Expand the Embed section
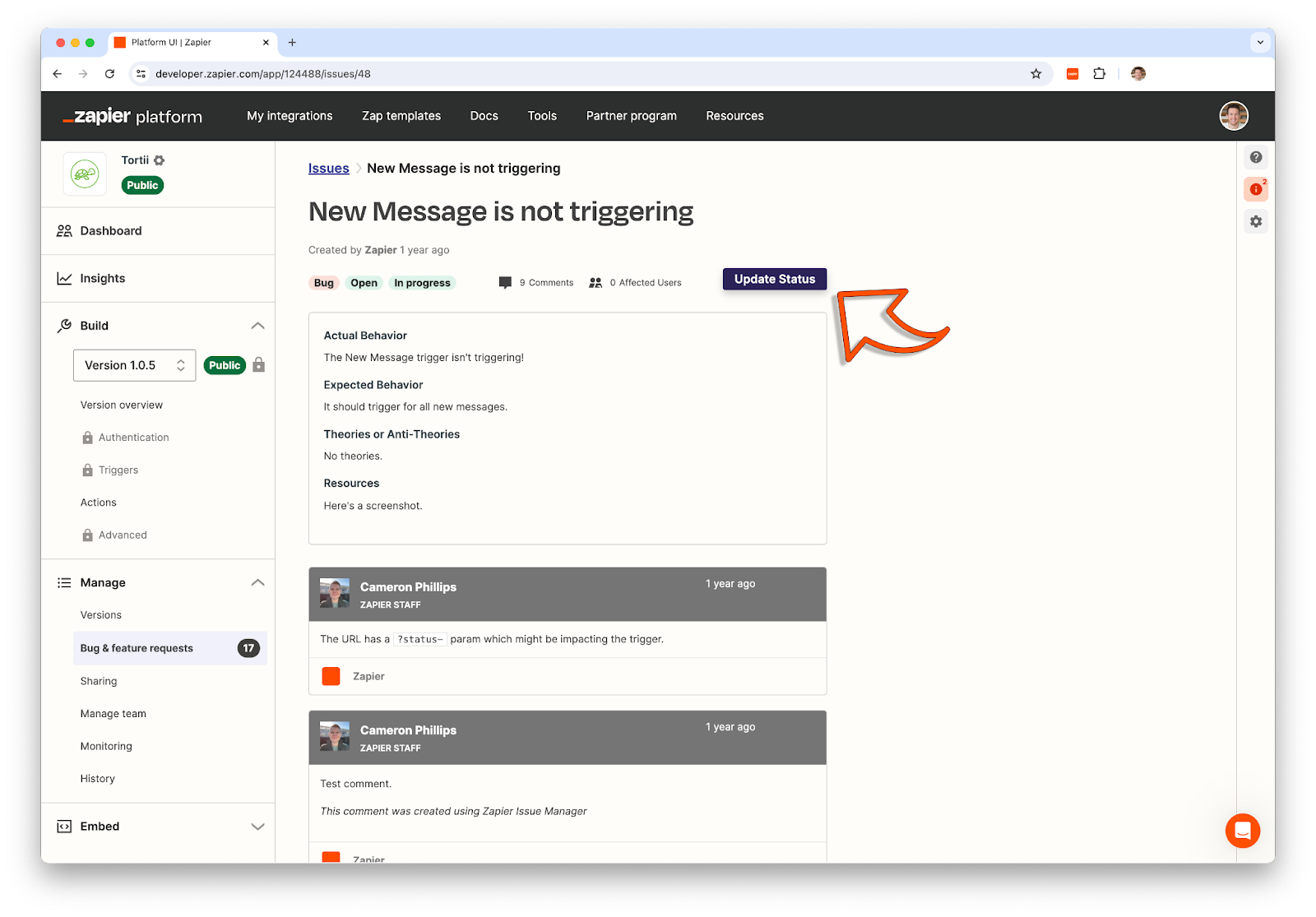1316x917 pixels. coord(257,827)
